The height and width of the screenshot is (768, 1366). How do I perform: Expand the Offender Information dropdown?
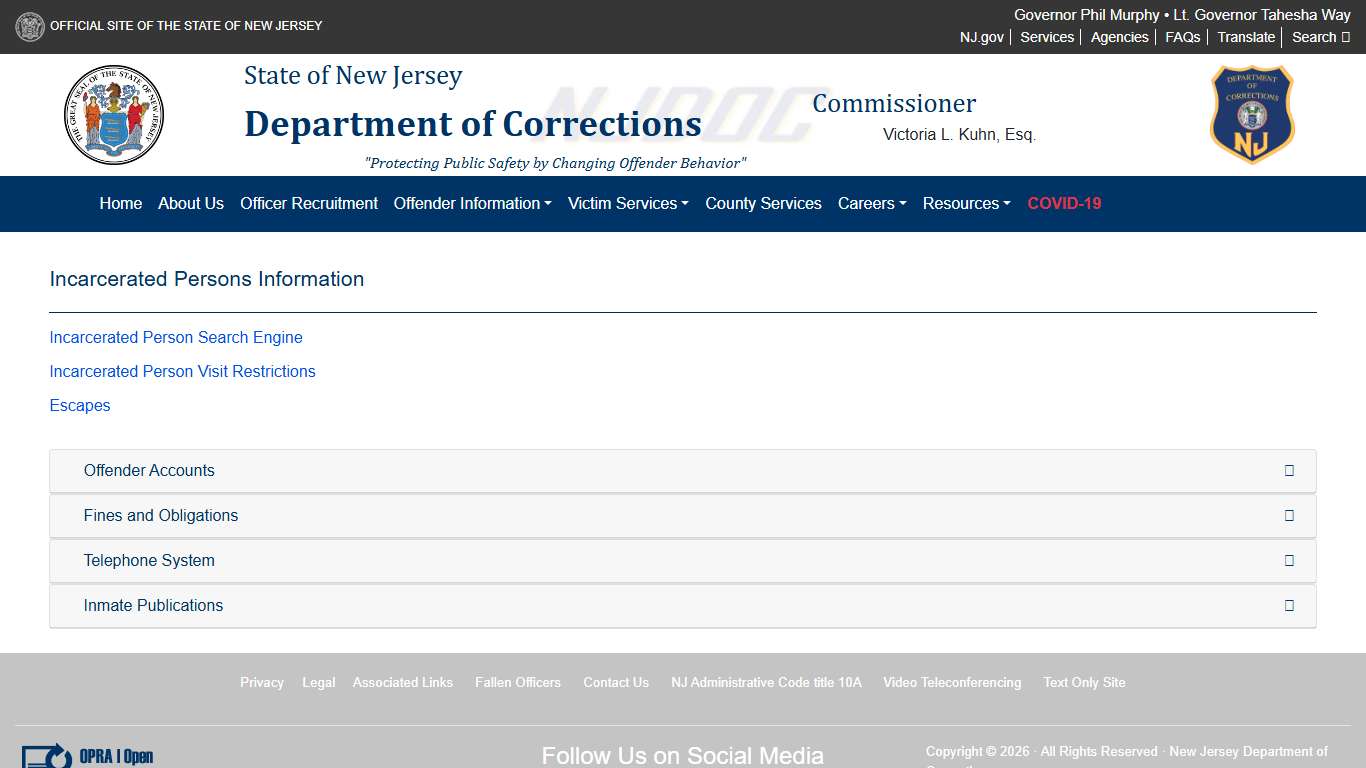pyautogui.click(x=472, y=204)
